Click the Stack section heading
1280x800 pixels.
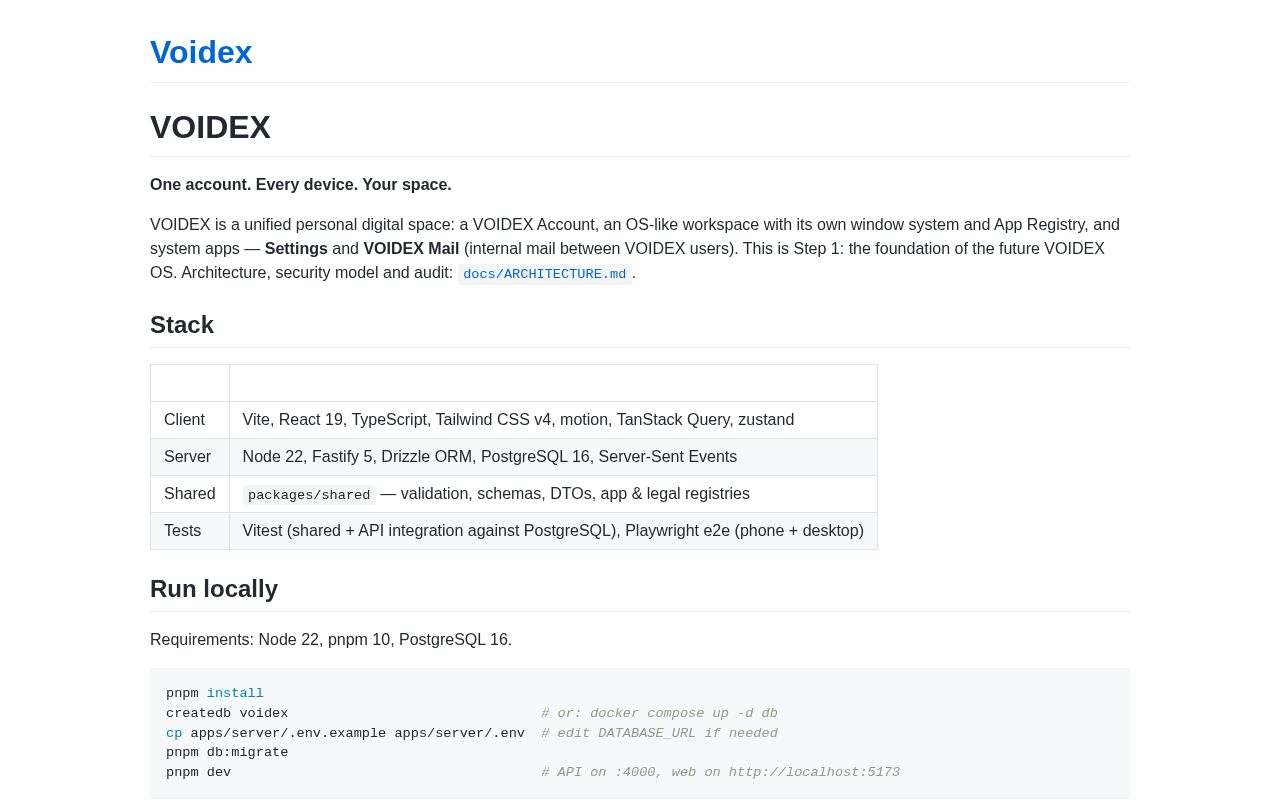click(x=182, y=325)
